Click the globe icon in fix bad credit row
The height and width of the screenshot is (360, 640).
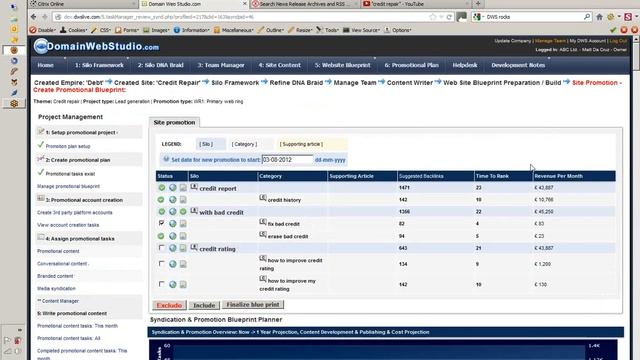tap(173, 224)
